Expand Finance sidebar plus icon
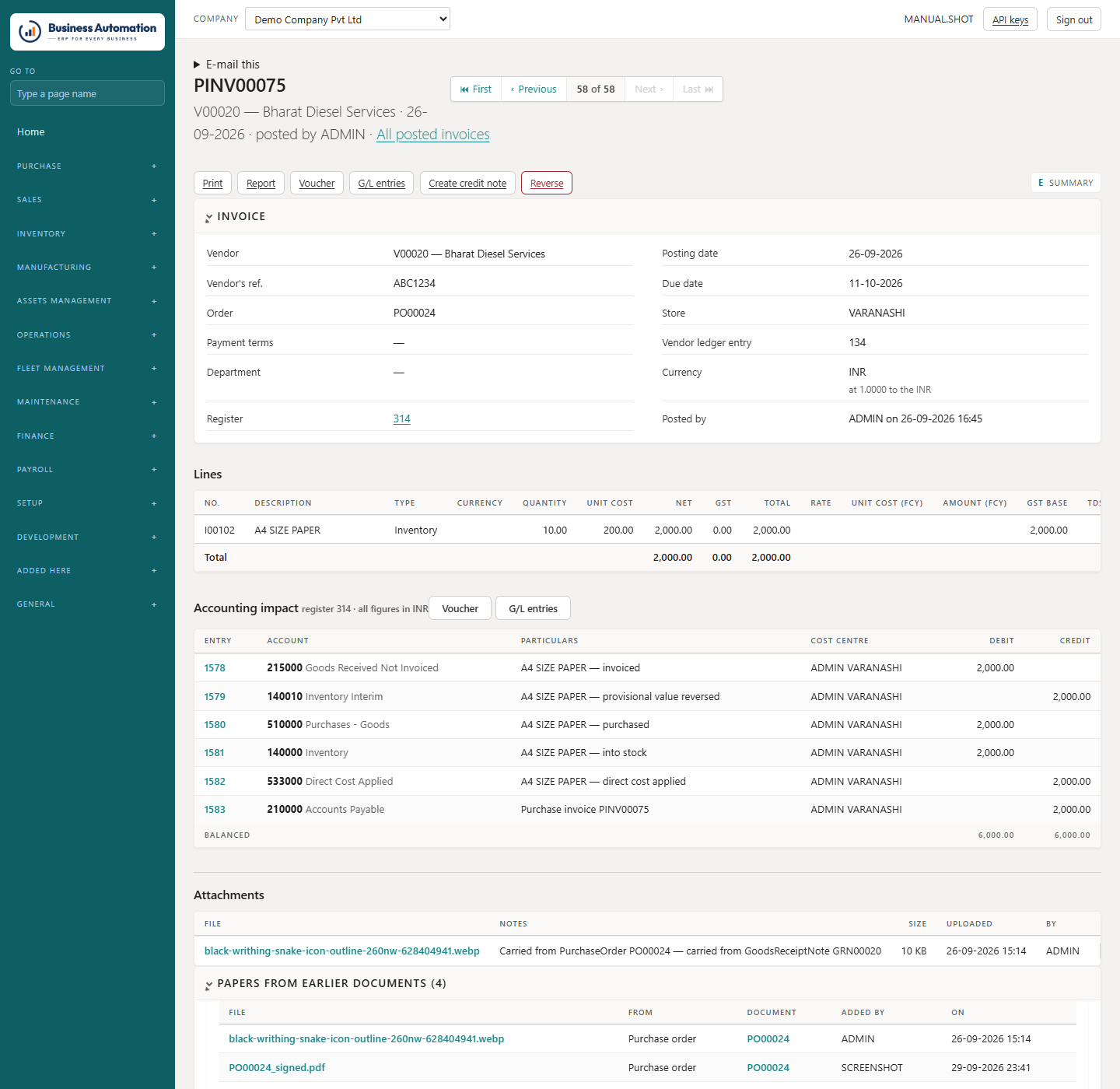This screenshot has width=1120, height=1089. click(x=154, y=436)
